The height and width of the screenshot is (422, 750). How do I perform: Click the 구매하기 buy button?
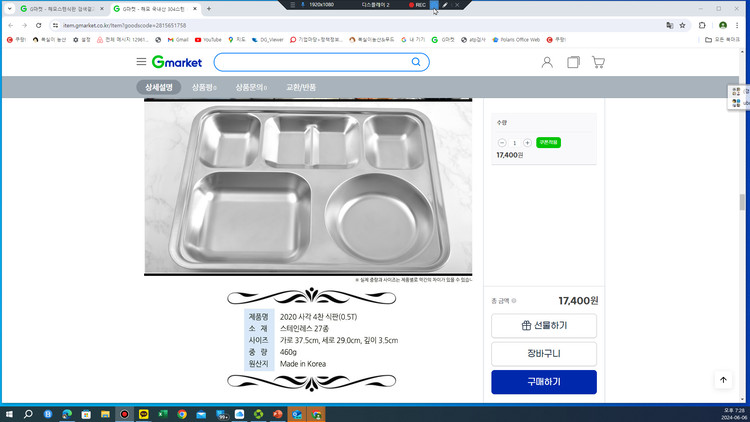tap(544, 382)
